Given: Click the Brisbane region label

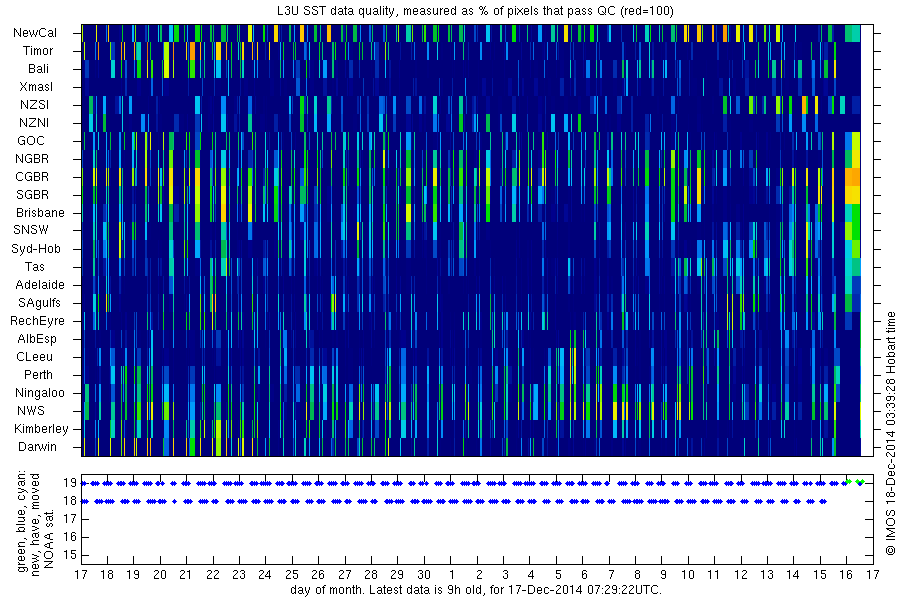Looking at the screenshot, I should (x=40, y=212).
